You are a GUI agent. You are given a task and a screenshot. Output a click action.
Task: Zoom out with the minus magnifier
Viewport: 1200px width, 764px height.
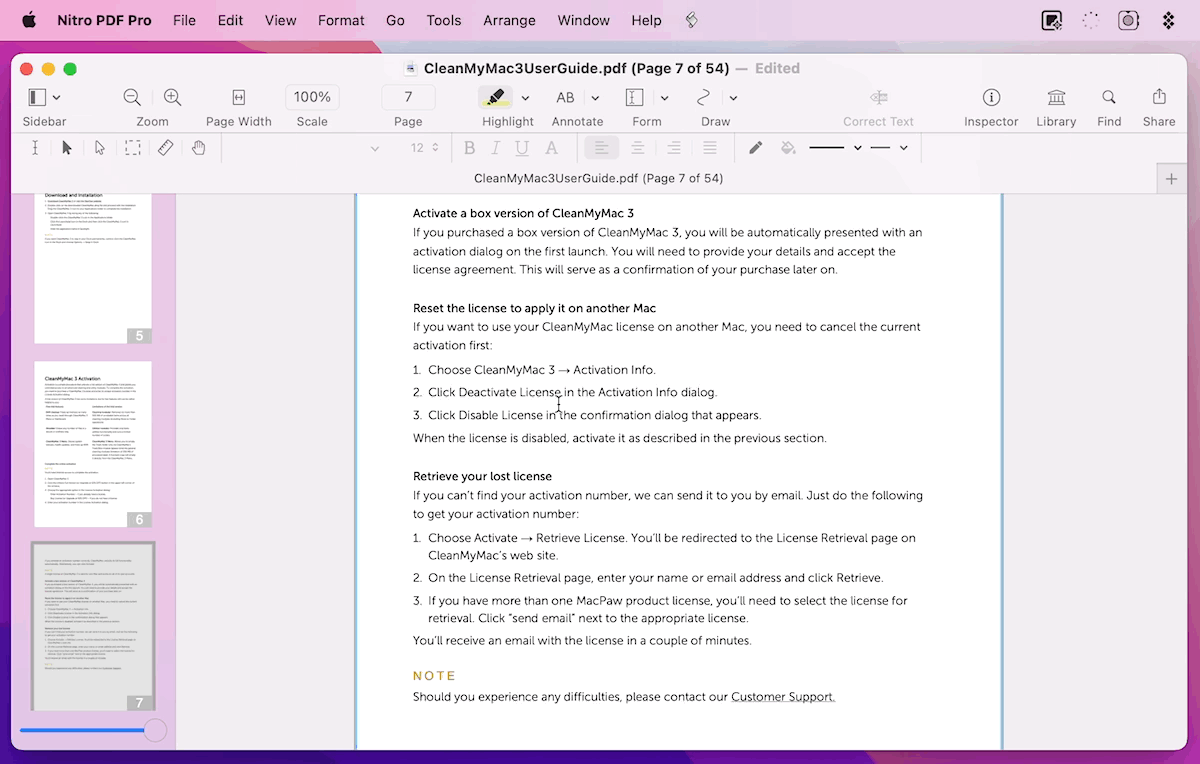click(x=132, y=97)
